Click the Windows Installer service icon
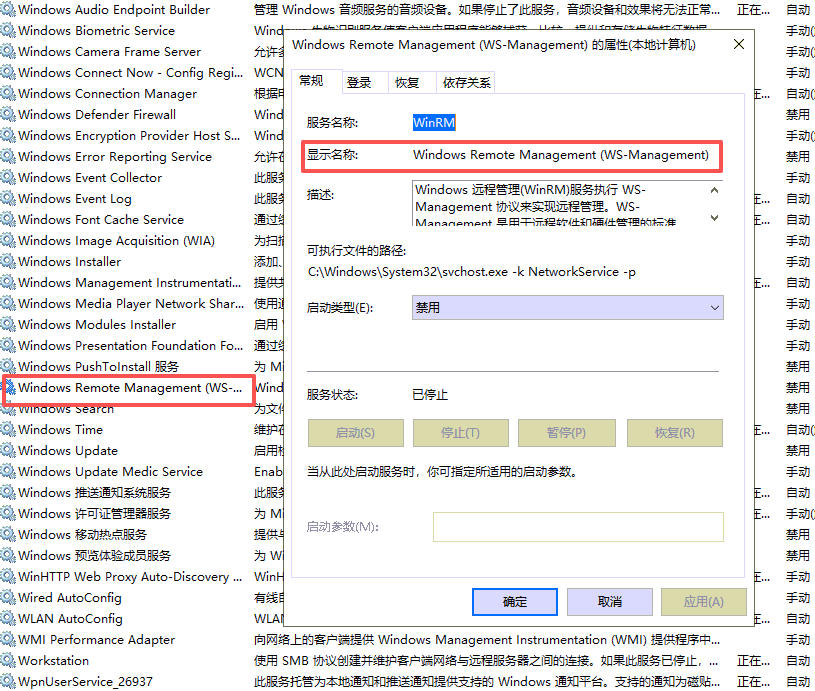The image size is (815, 691). point(8,262)
